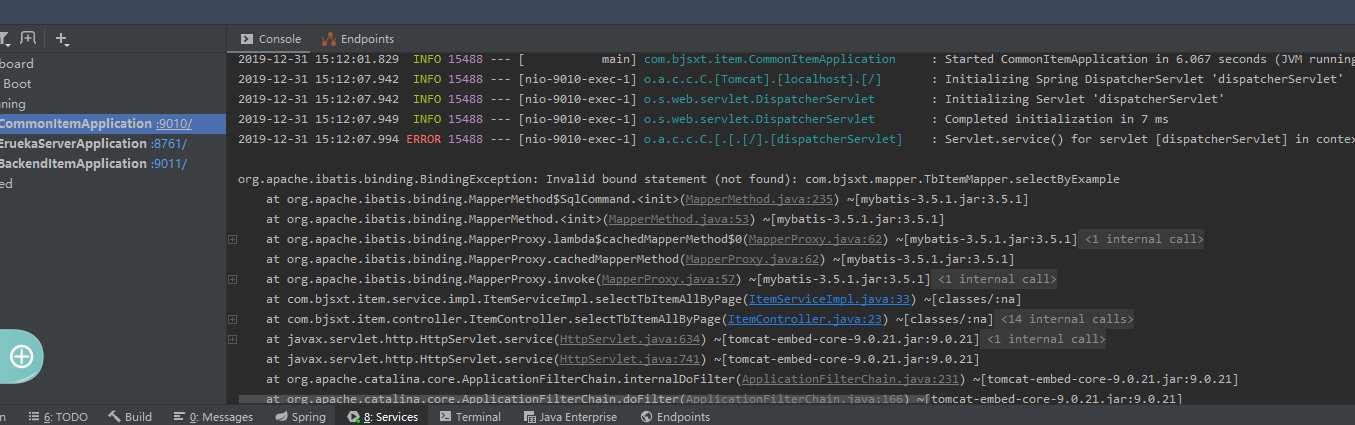Click the Add Service plus button
The width and height of the screenshot is (1355, 425).
[x=62, y=39]
